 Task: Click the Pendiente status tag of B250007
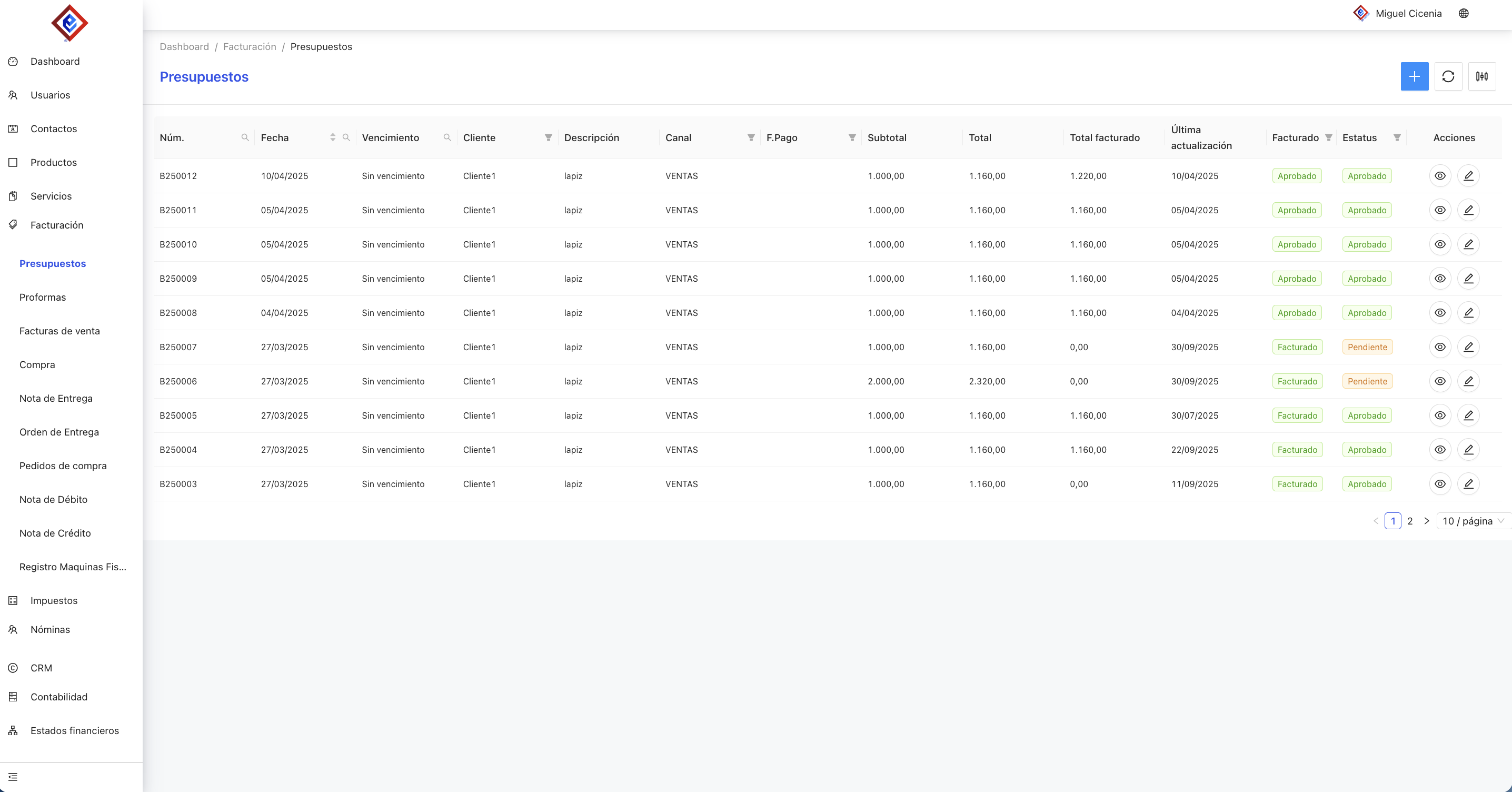click(x=1367, y=347)
